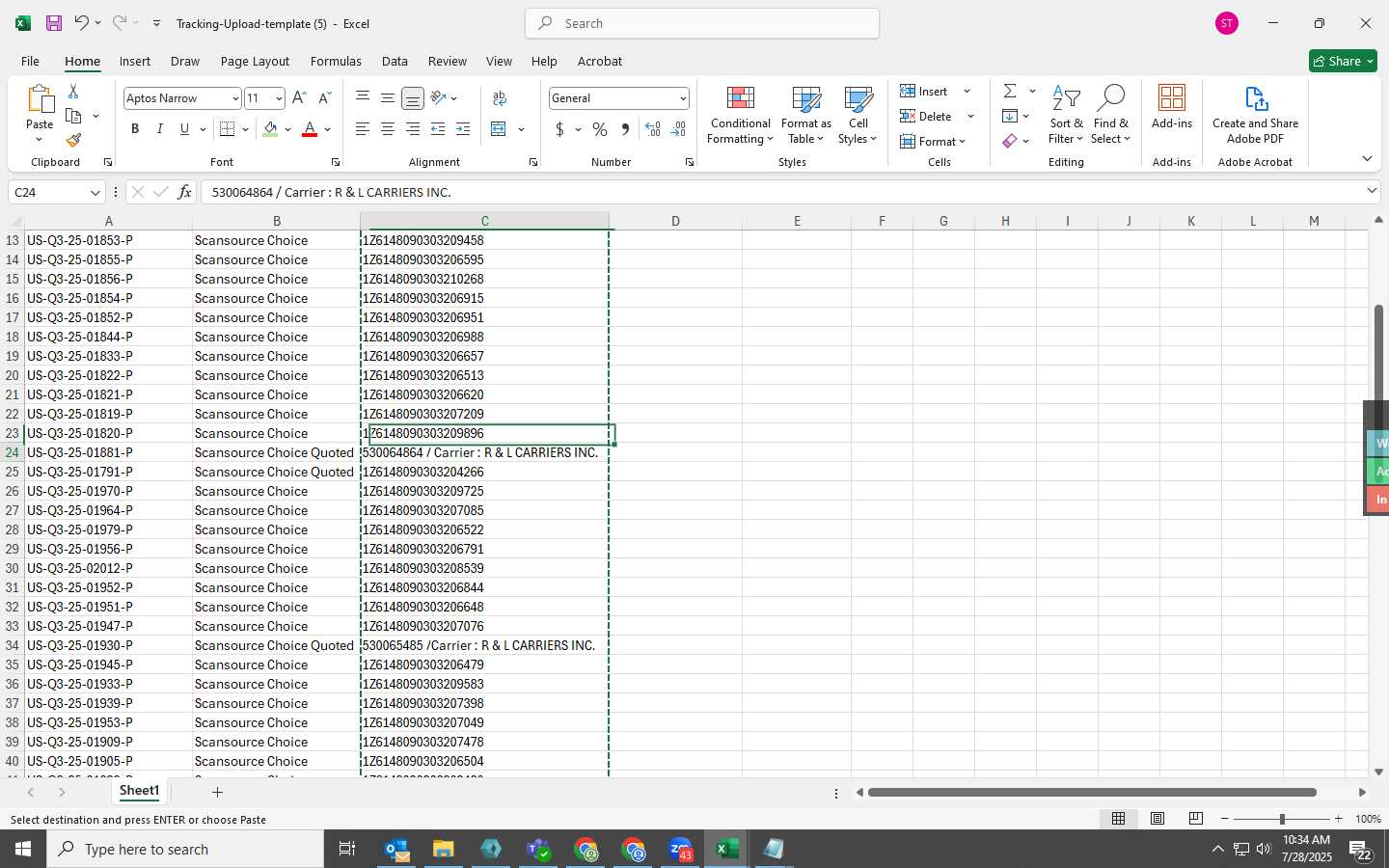Click in the Search box
This screenshot has height=868, width=1389.
click(x=702, y=23)
